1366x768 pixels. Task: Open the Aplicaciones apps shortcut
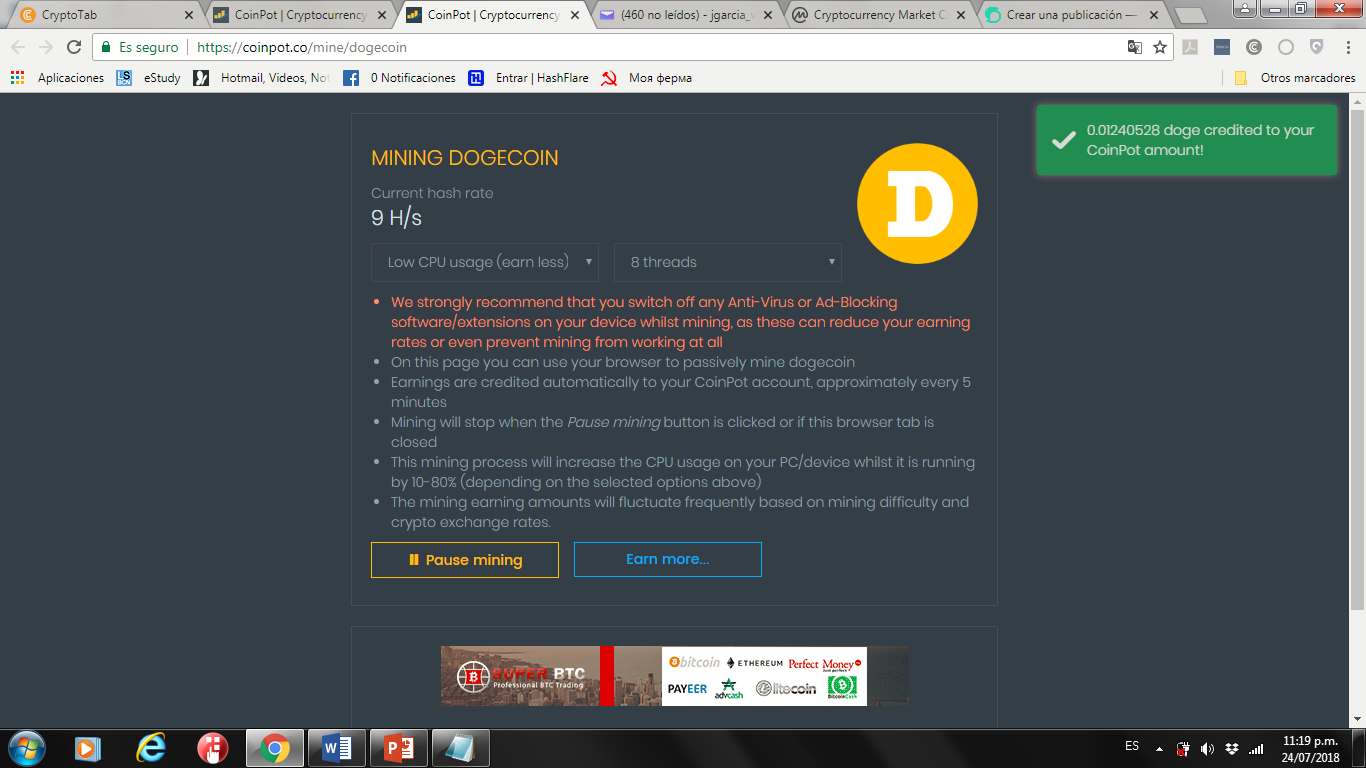click(x=57, y=78)
